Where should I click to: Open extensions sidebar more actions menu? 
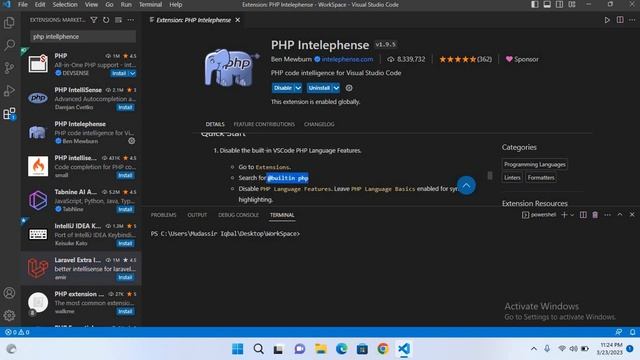tap(131, 20)
